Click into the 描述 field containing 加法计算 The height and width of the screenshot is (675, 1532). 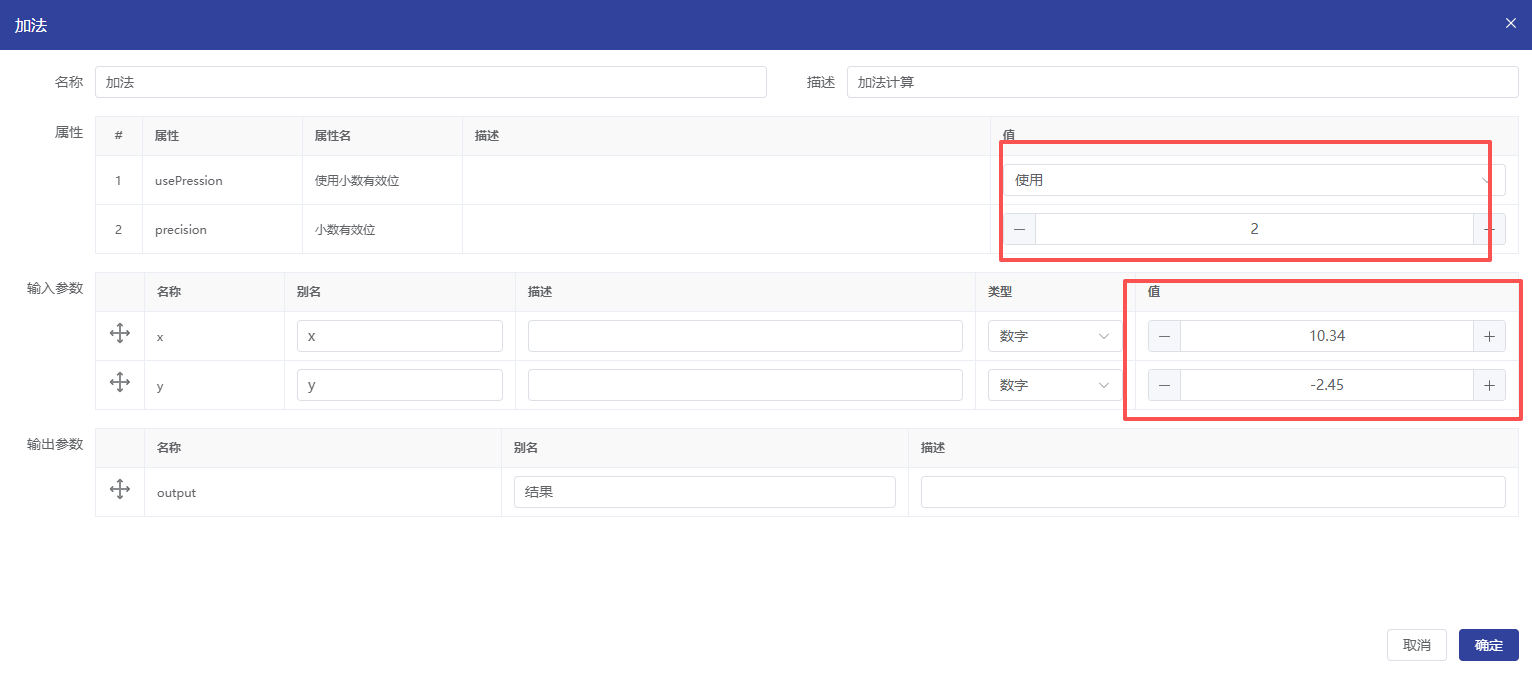point(1182,82)
